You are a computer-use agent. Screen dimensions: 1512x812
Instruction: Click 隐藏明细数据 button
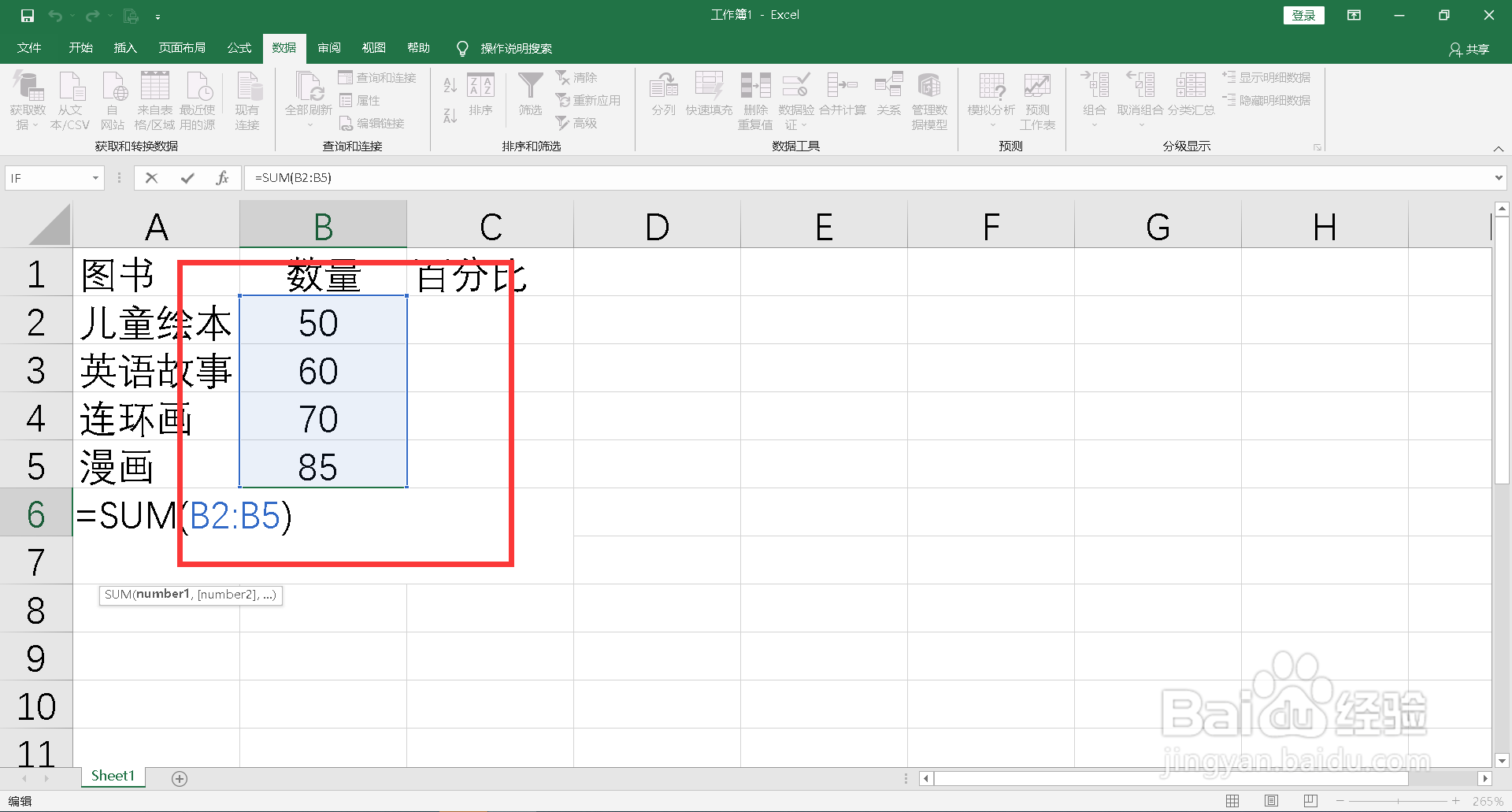point(1266,100)
